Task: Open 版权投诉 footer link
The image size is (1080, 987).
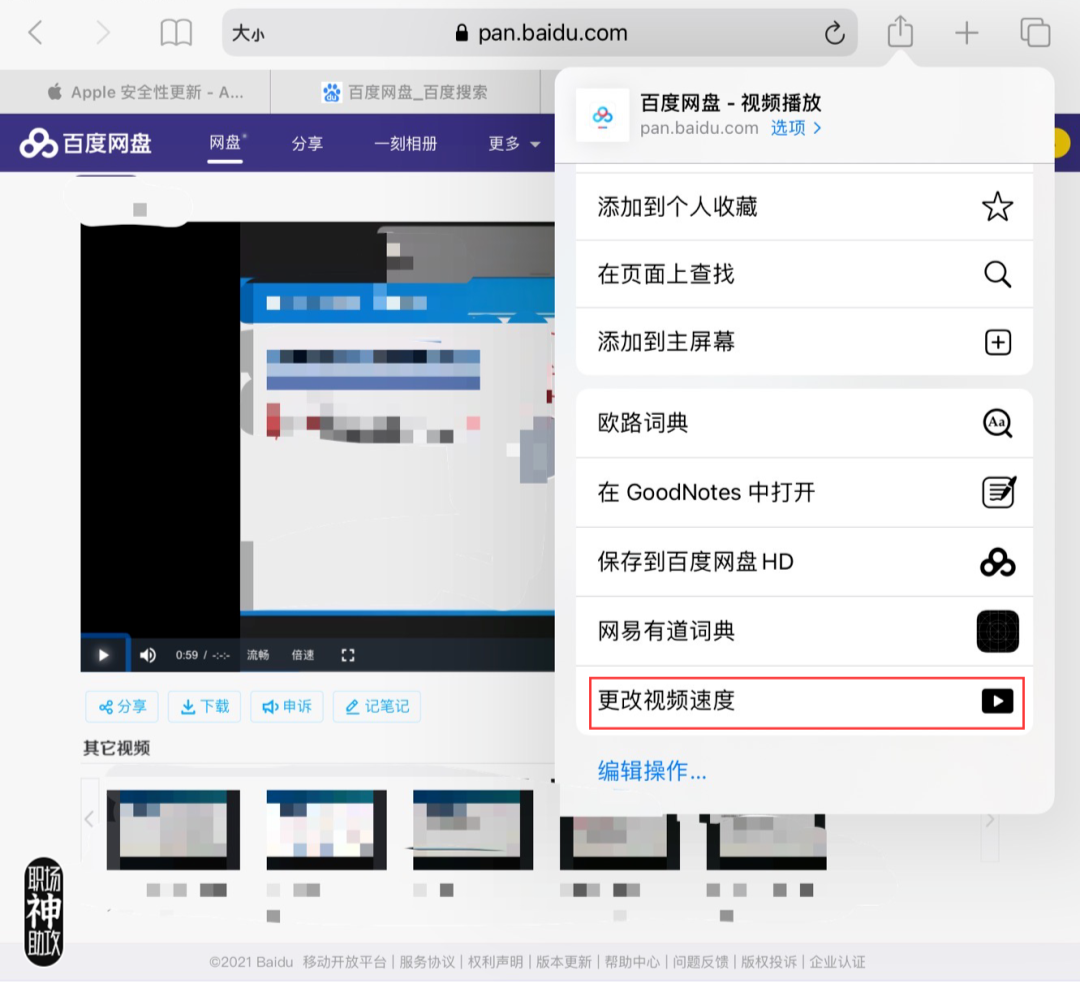Action: pos(768,962)
